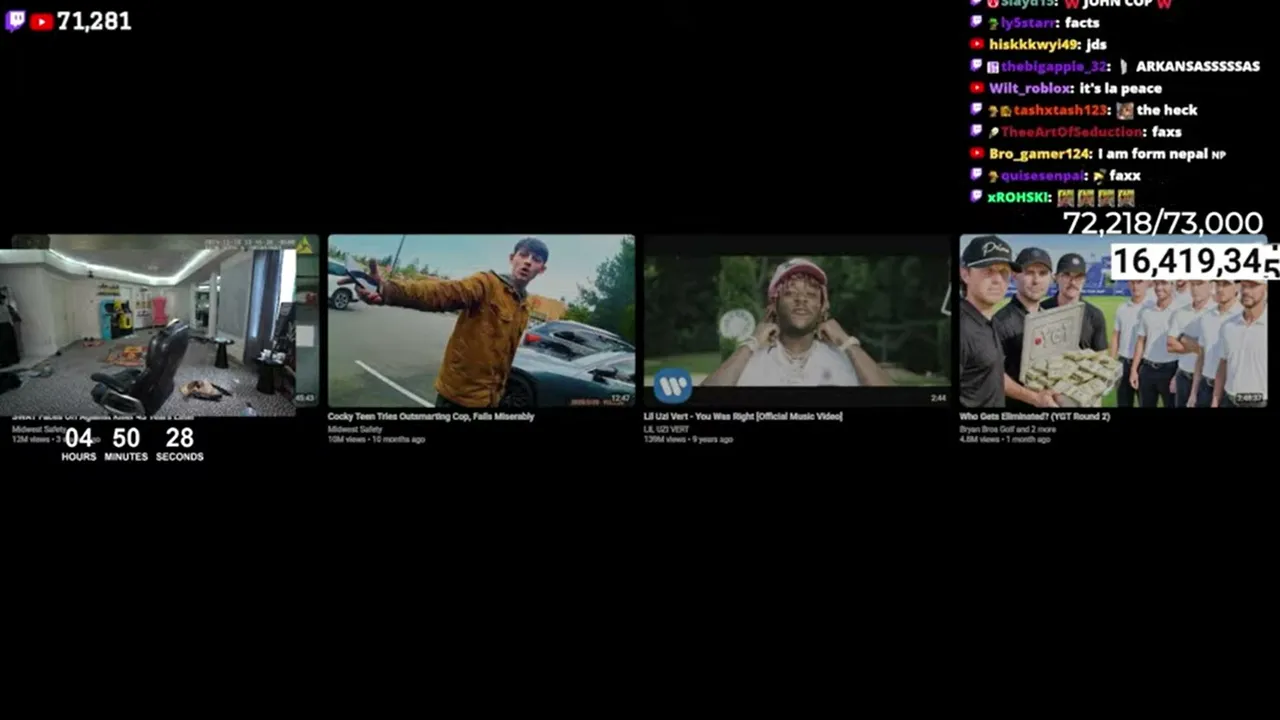Viewport: 1280px width, 720px height.
Task: Click username Wilt_roblox in chat
Action: pyautogui.click(x=1031, y=89)
